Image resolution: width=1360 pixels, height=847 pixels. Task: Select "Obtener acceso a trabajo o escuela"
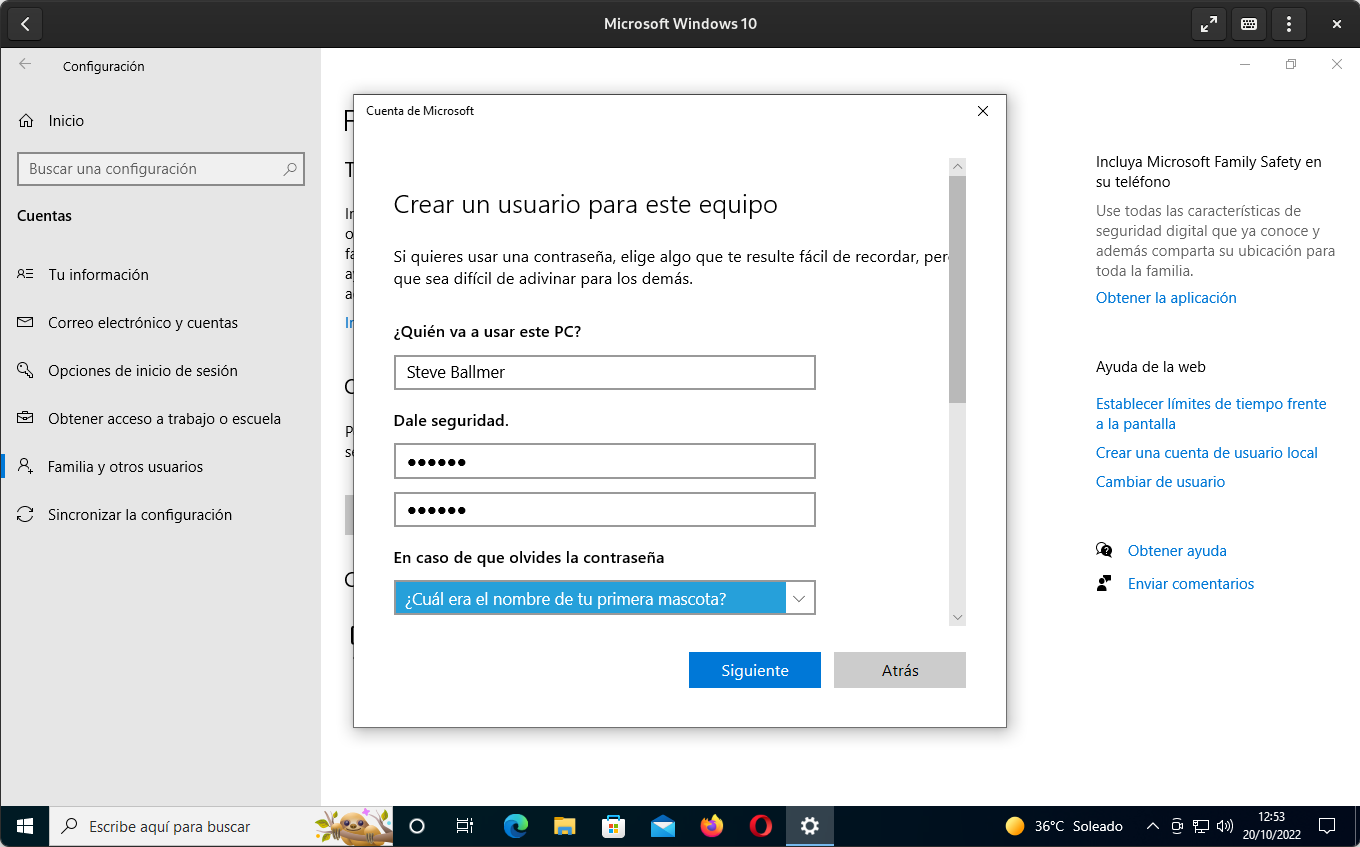pyautogui.click(x=166, y=418)
